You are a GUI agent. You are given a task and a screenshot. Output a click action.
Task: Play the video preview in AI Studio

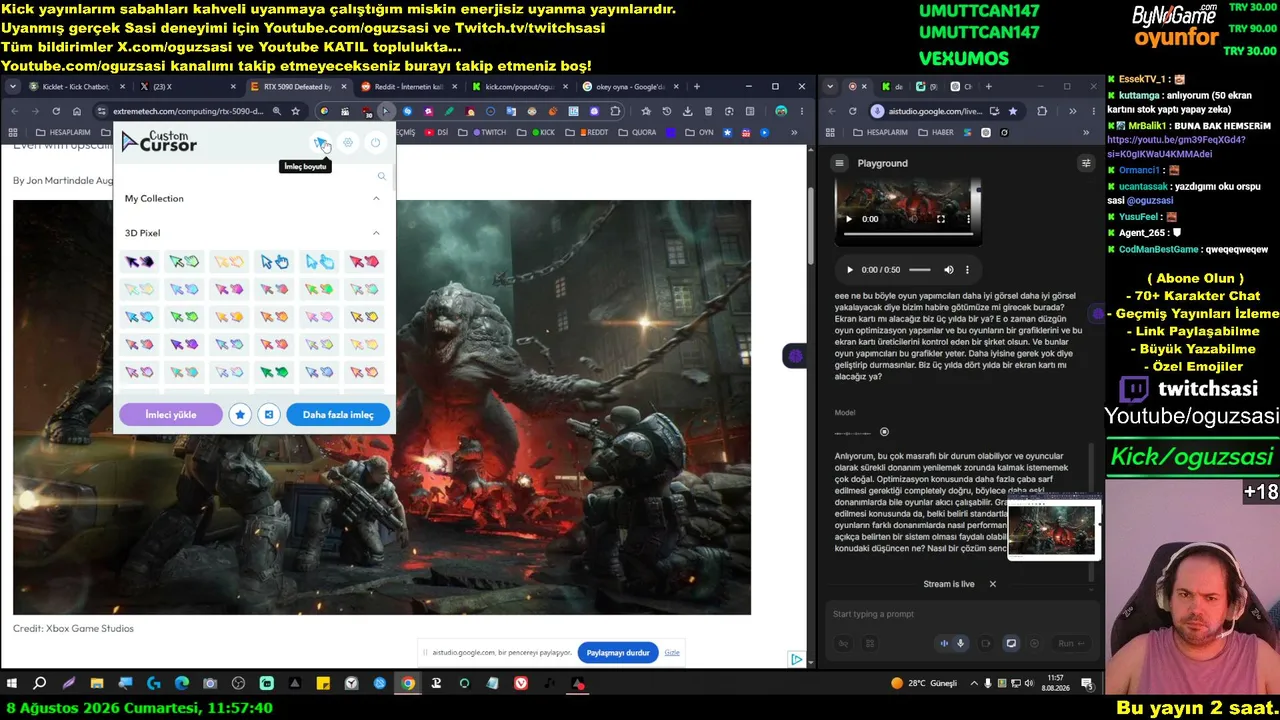[x=849, y=219]
